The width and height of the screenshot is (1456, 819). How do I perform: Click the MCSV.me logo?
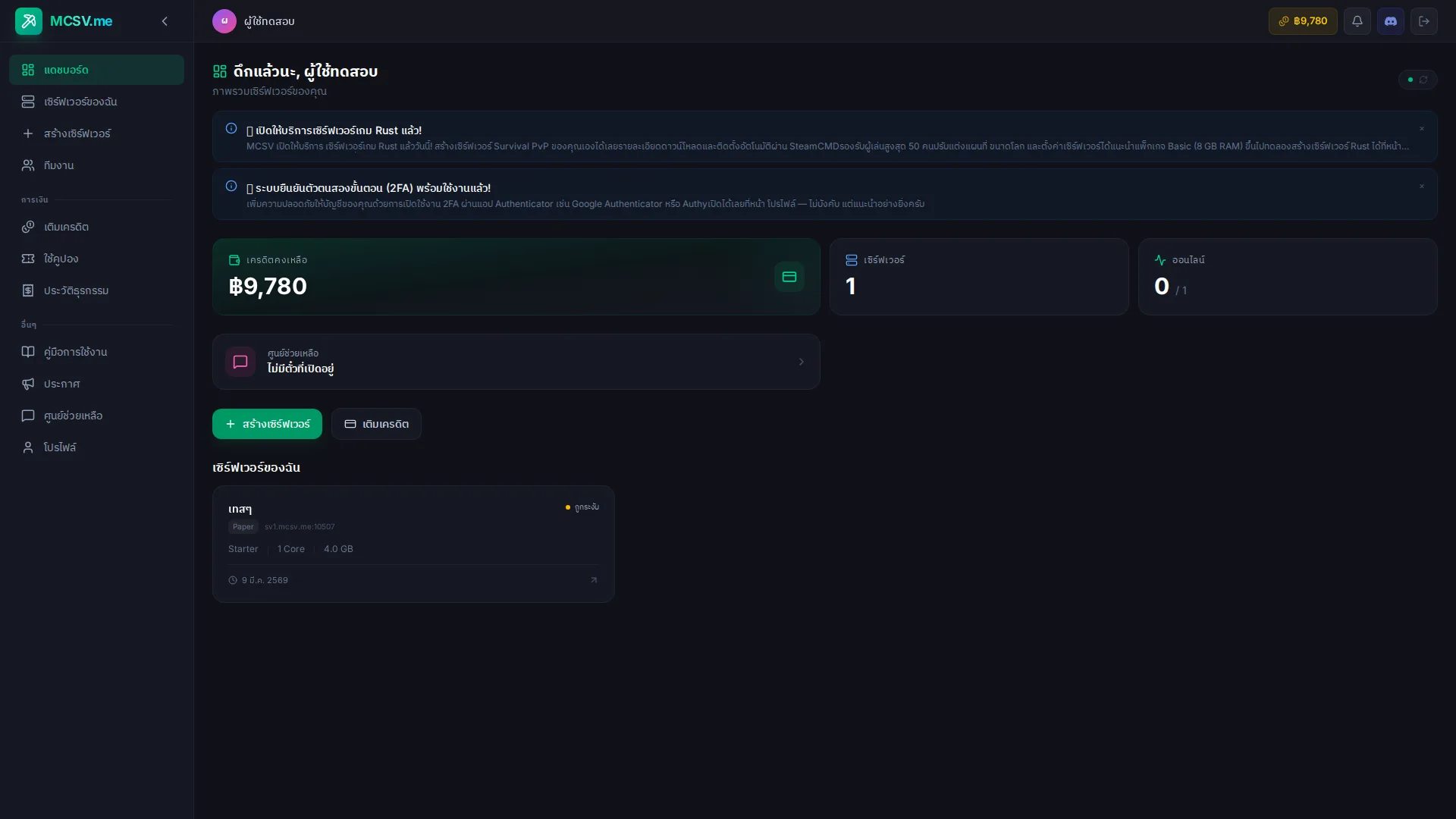(64, 21)
